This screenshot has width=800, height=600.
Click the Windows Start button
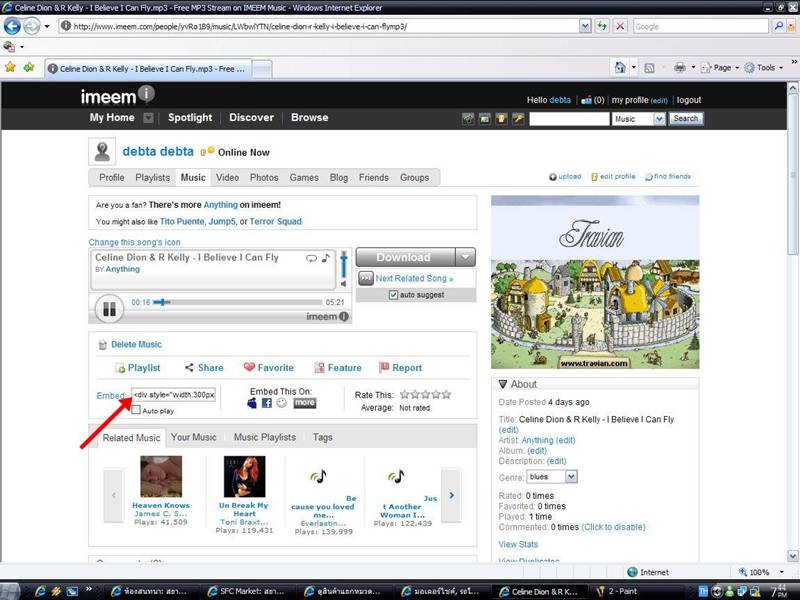point(10,591)
